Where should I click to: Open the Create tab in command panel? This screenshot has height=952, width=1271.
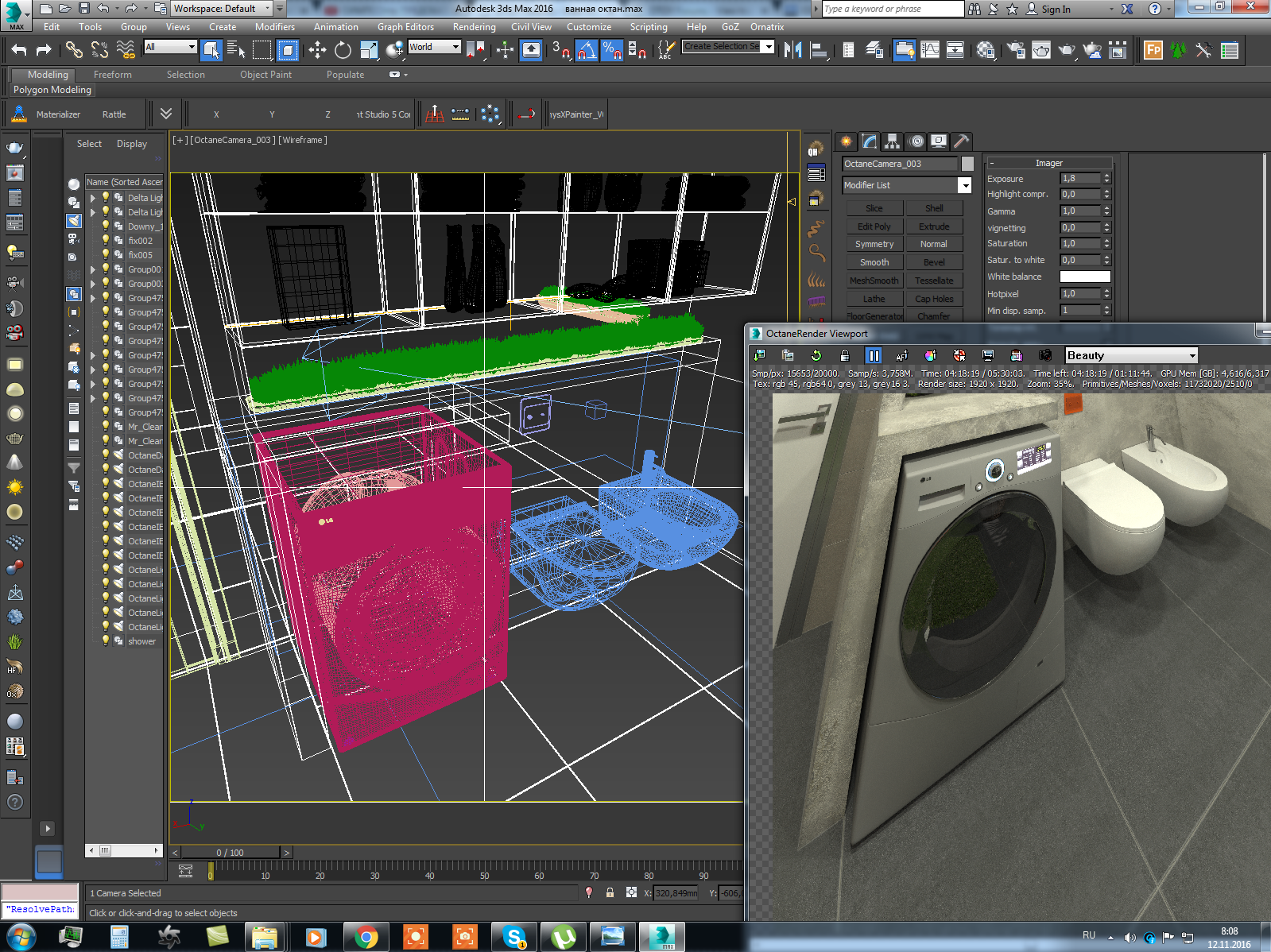847,141
